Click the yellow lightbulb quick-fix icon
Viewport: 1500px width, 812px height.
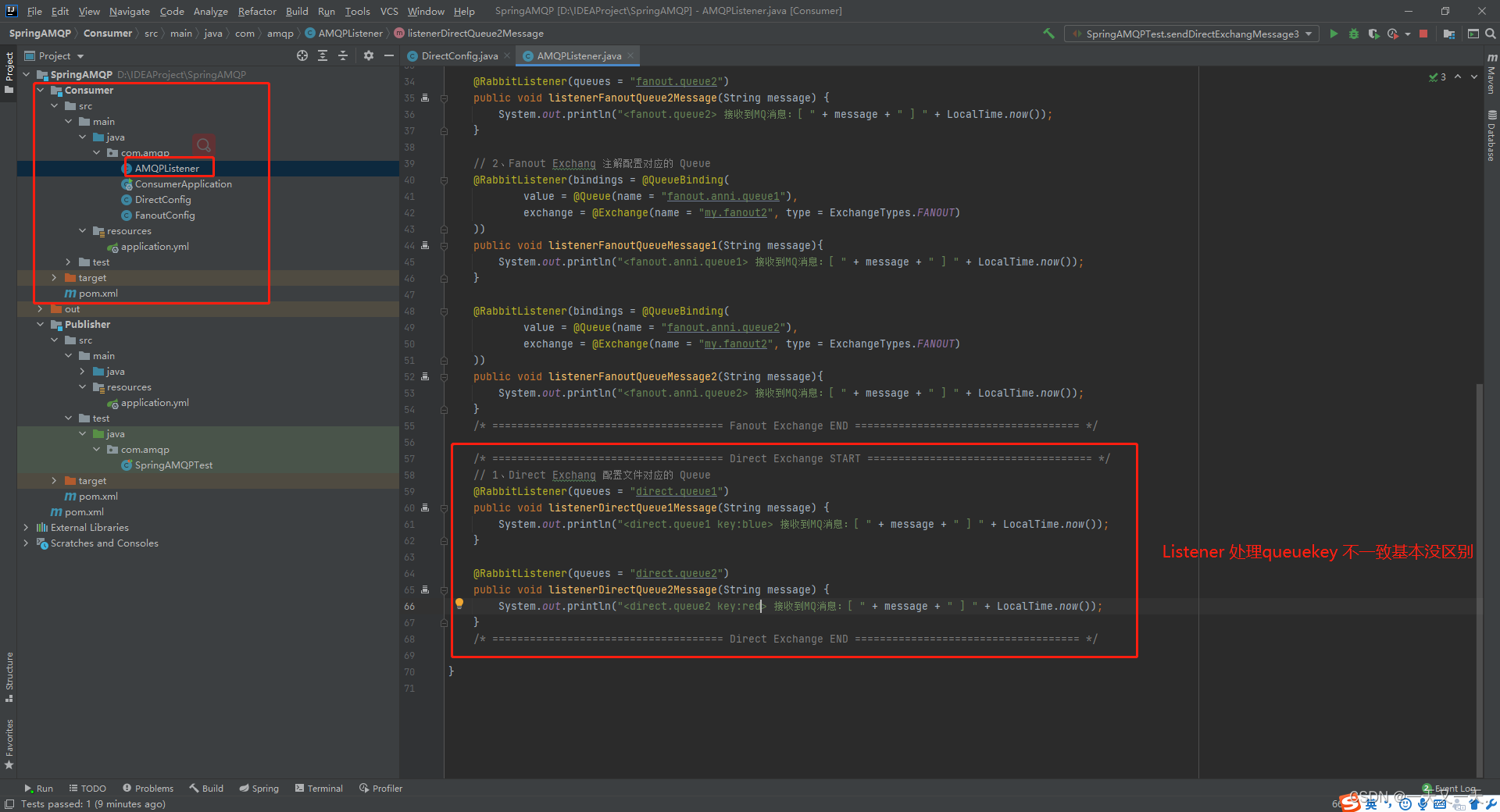(x=459, y=603)
